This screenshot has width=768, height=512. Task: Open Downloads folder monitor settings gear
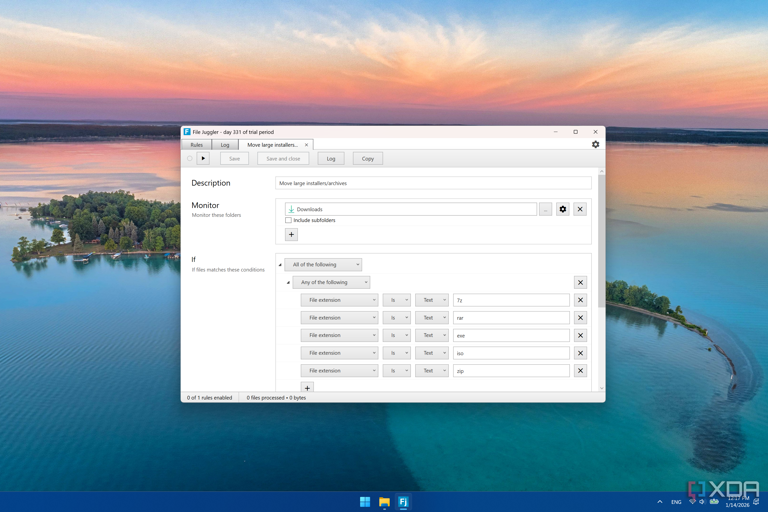[563, 209]
